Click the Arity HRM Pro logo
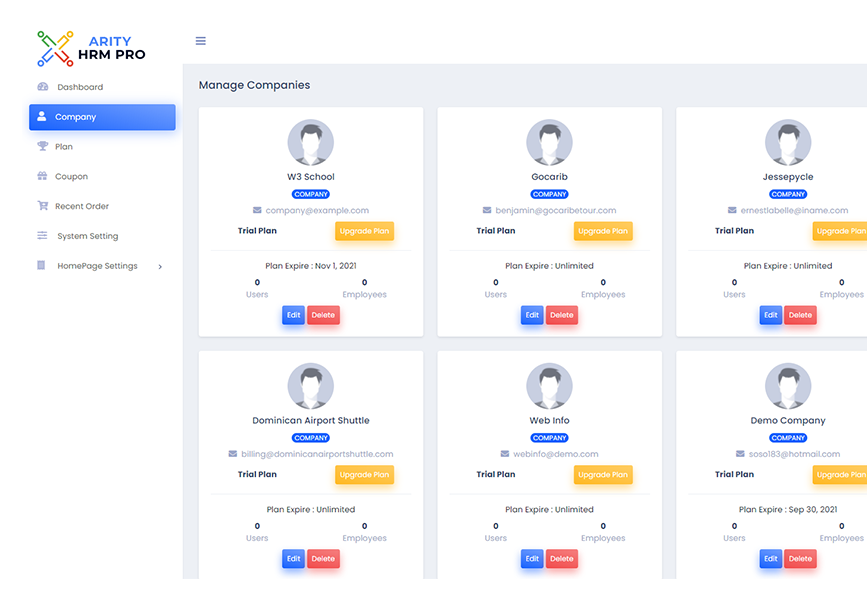Image resolution: width=867 pixels, height=600 pixels. point(91,48)
